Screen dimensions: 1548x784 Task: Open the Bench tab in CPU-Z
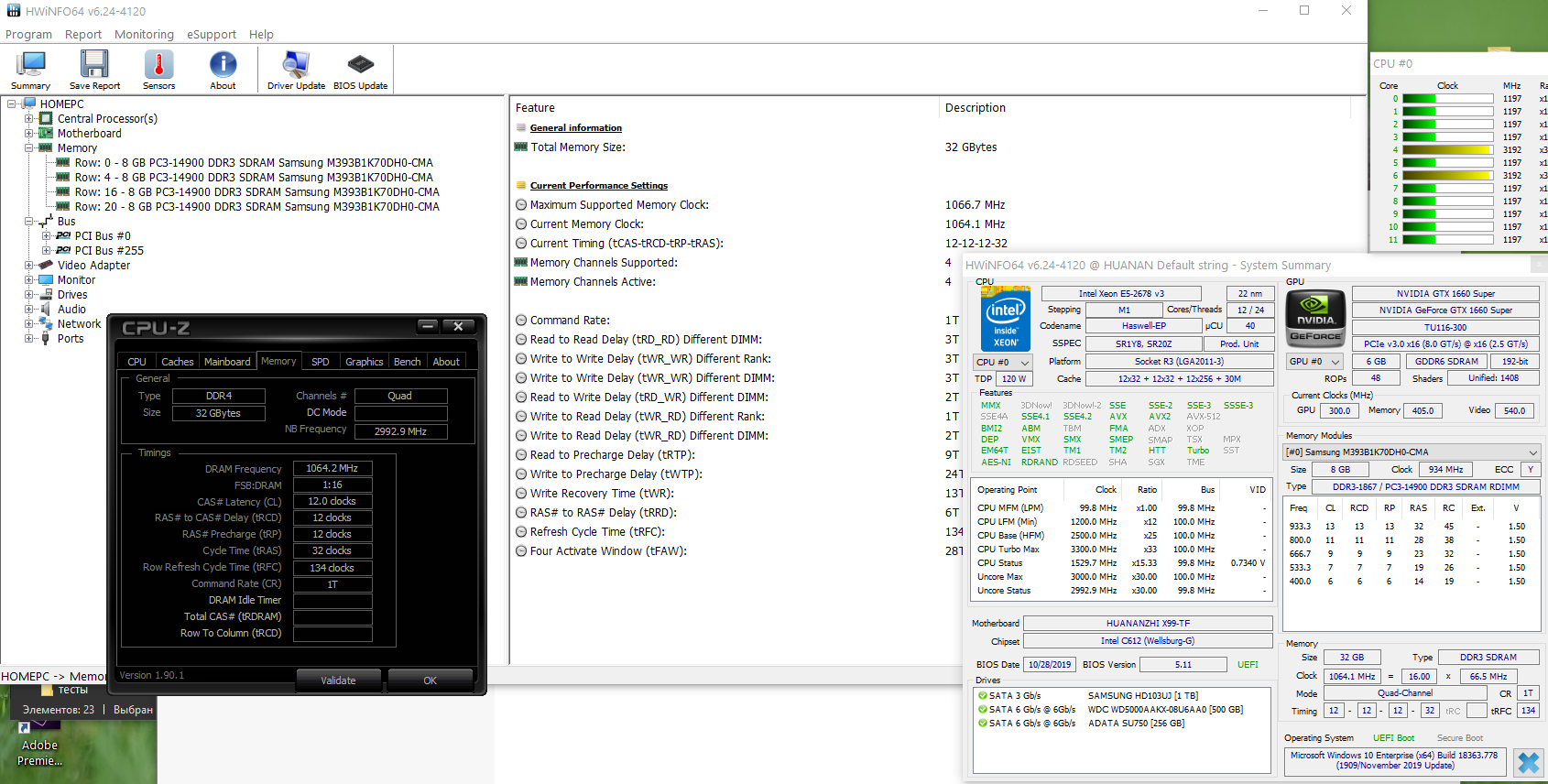pyautogui.click(x=407, y=362)
